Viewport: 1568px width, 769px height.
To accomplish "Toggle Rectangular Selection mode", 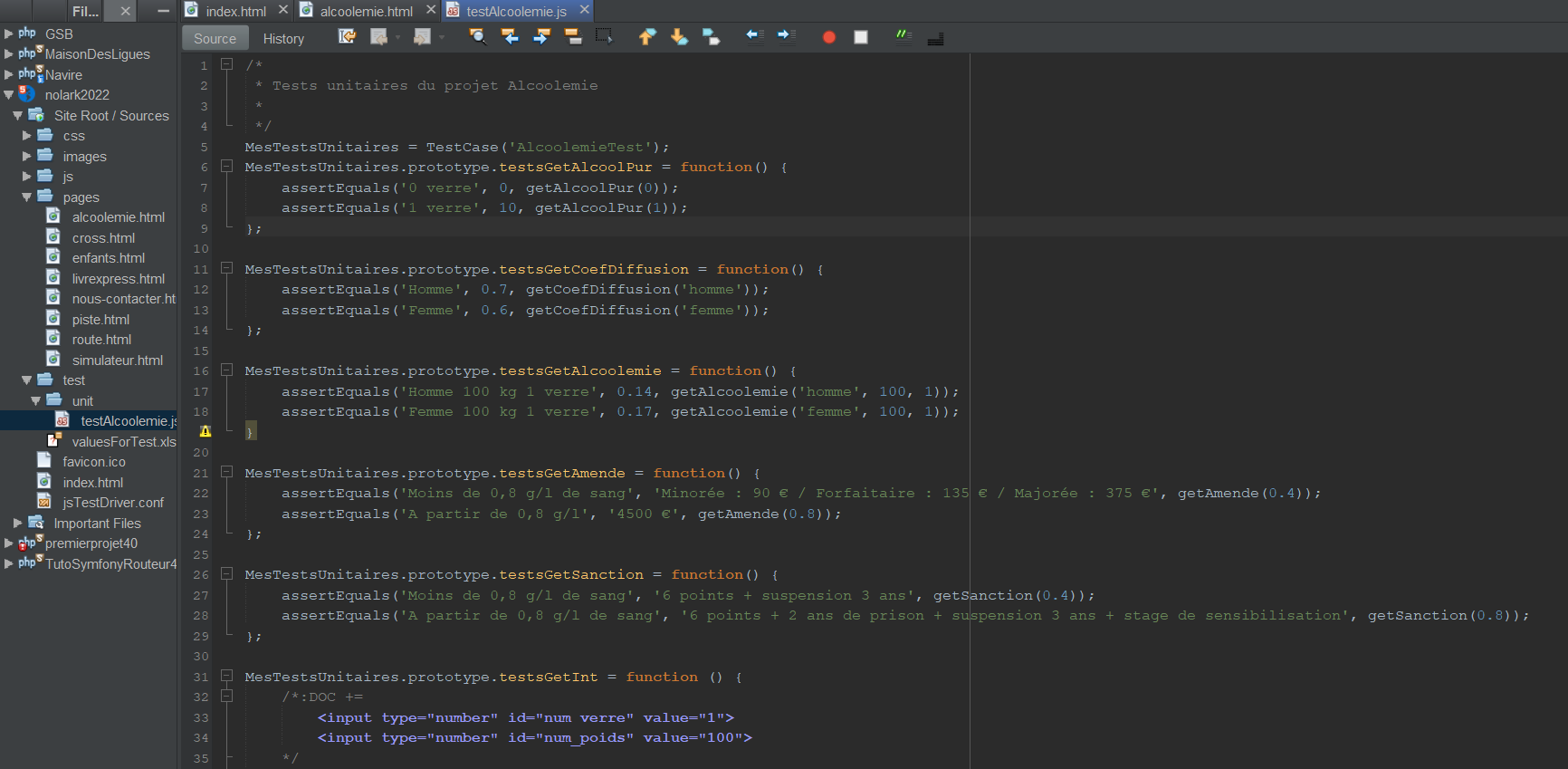I will (604, 37).
